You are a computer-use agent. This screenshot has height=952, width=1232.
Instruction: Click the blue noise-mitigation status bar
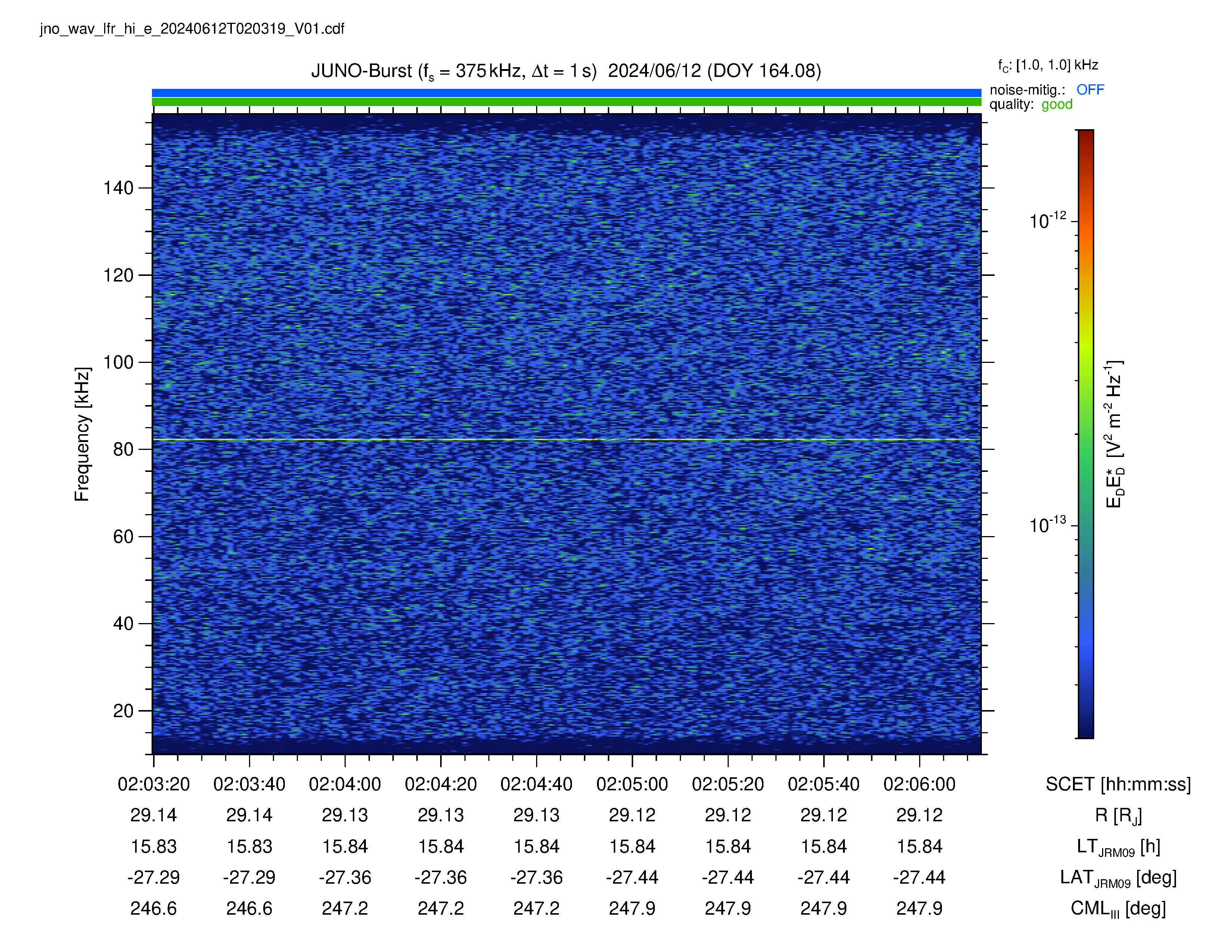click(x=566, y=93)
